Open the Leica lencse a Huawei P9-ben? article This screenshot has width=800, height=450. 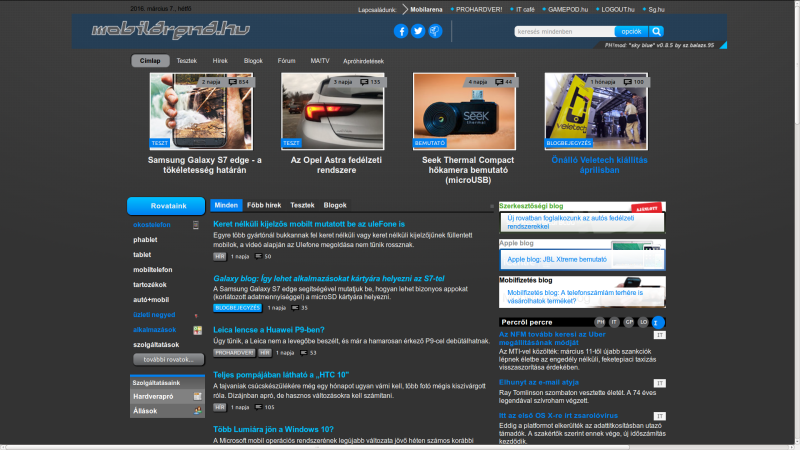269,330
